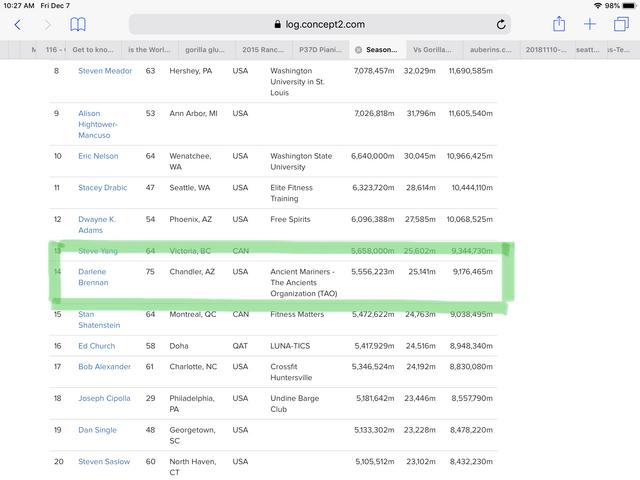Switch to the 'seatt...' tab
The image size is (640, 480).
[x=587, y=50]
